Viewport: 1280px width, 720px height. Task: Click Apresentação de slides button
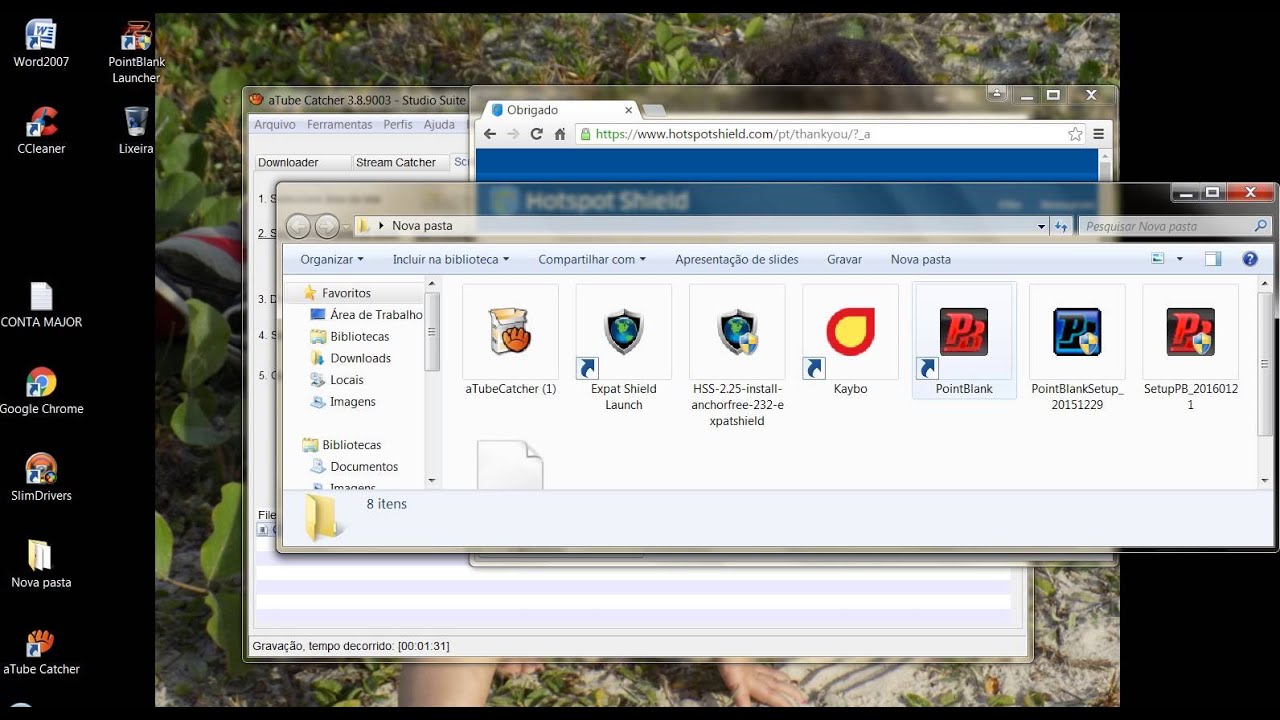click(x=737, y=259)
